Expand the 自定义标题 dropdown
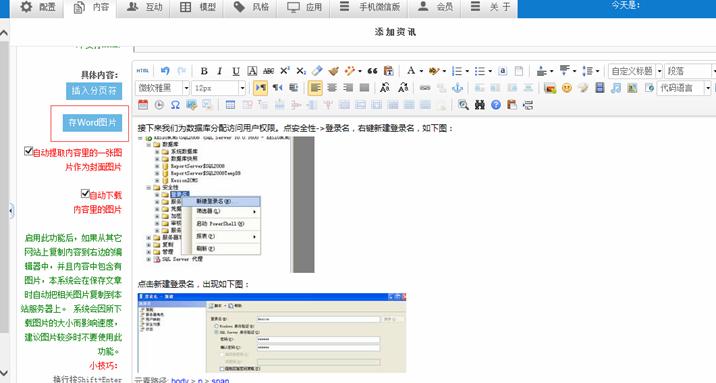This screenshot has width=716, height=383. (x=635, y=71)
